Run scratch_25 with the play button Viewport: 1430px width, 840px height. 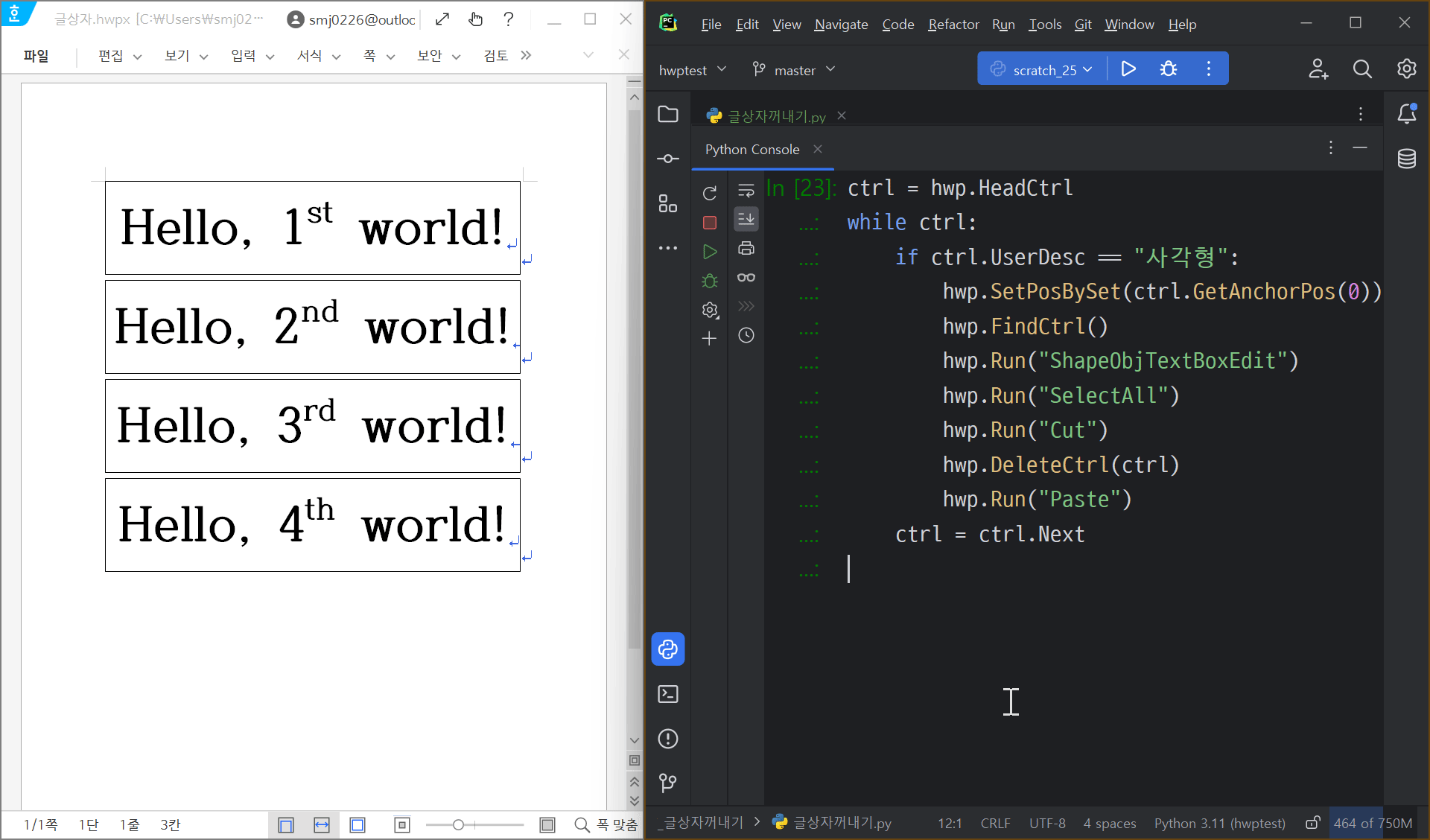pos(1128,69)
